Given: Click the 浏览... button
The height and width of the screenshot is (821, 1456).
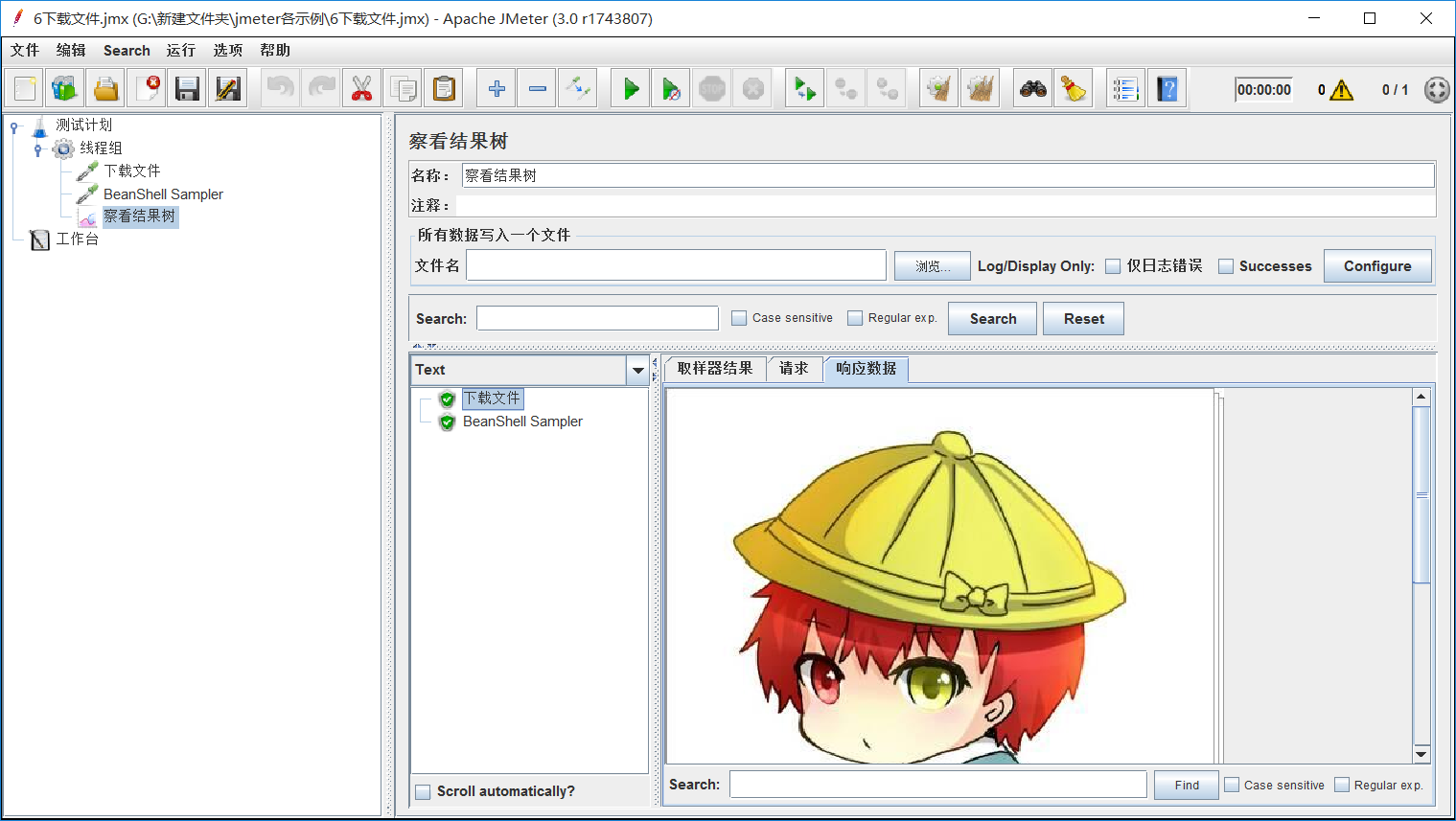Looking at the screenshot, I should (x=933, y=266).
